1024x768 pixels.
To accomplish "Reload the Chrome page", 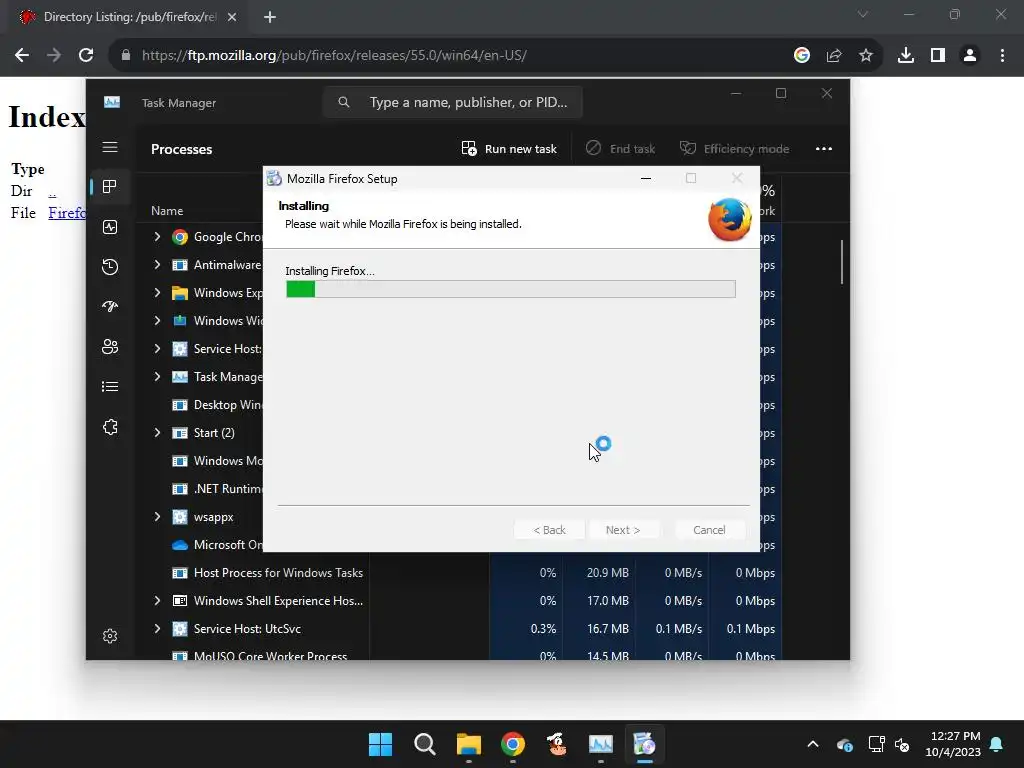I will coord(86,56).
